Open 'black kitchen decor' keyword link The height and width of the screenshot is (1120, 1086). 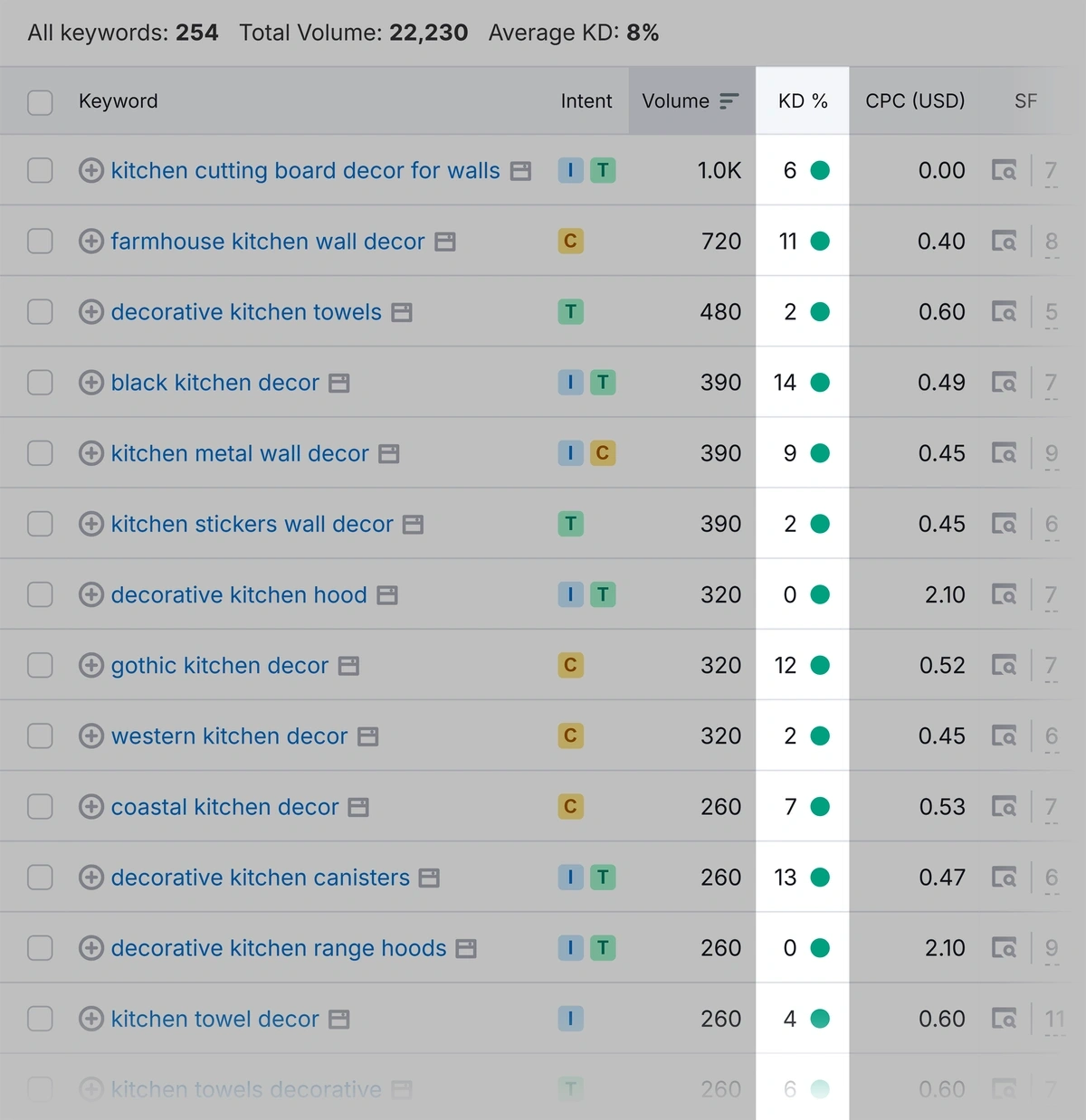[x=214, y=383]
